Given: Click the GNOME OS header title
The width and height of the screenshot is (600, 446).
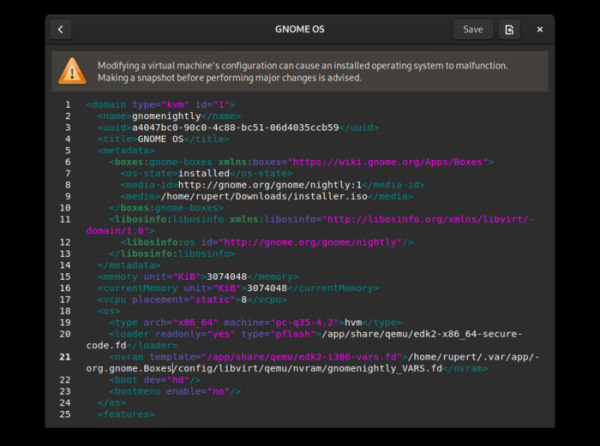Looking at the screenshot, I should click(300, 29).
